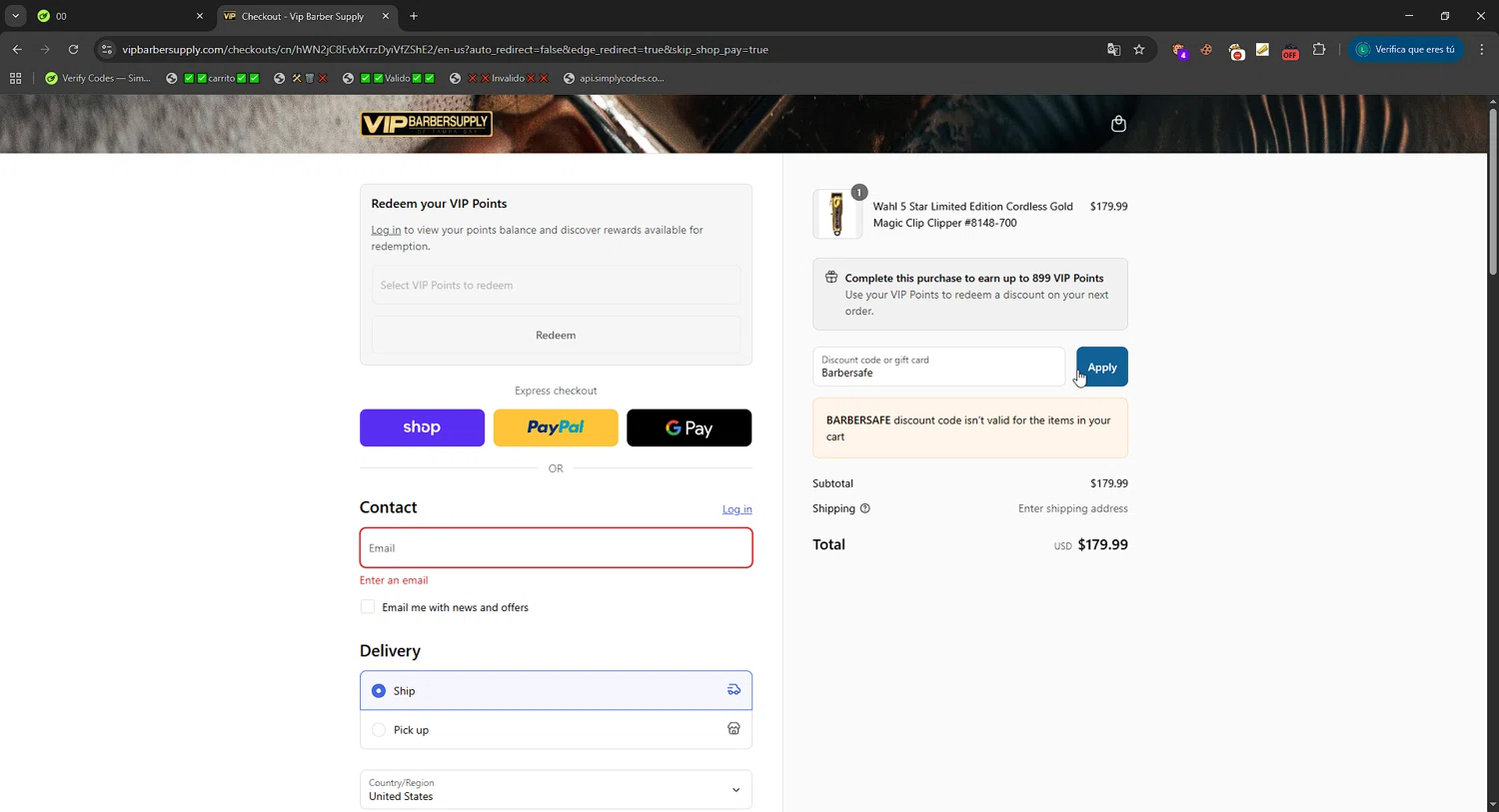Tick Email me with news and offers
Screen dimensions: 1499x812
click(368, 606)
